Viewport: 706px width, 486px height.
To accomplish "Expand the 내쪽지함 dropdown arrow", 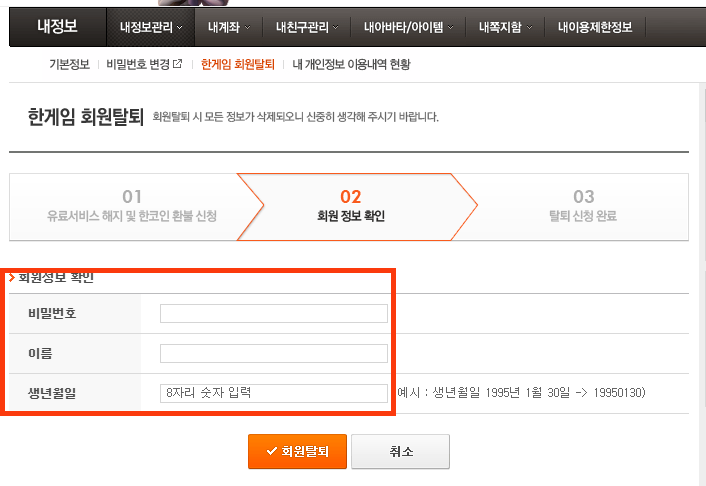I will click(x=530, y=27).
